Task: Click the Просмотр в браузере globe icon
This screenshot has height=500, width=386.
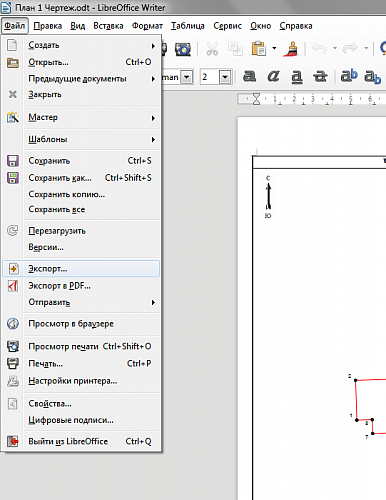Action: (x=13, y=324)
